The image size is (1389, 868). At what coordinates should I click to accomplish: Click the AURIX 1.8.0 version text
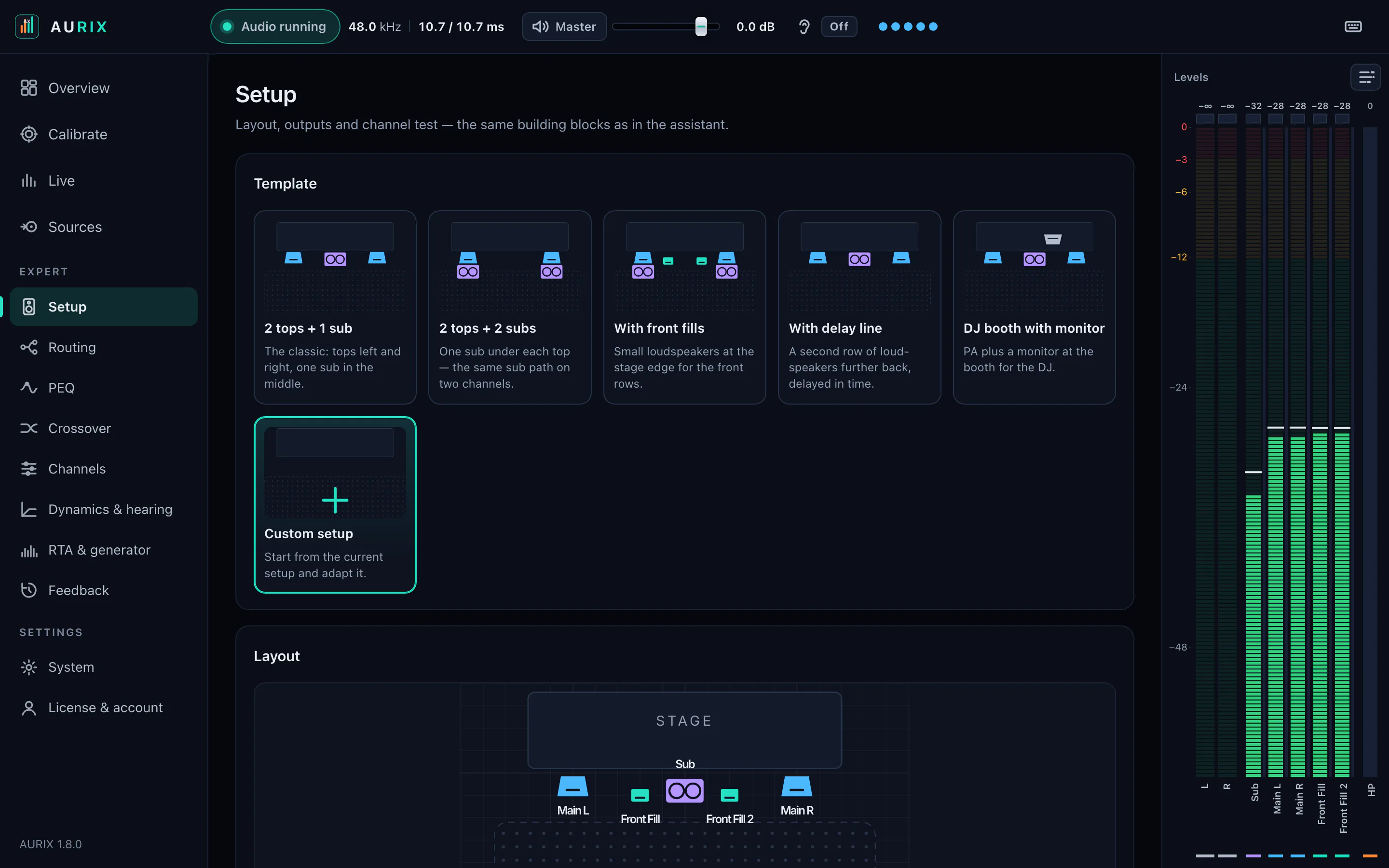[x=51, y=844]
